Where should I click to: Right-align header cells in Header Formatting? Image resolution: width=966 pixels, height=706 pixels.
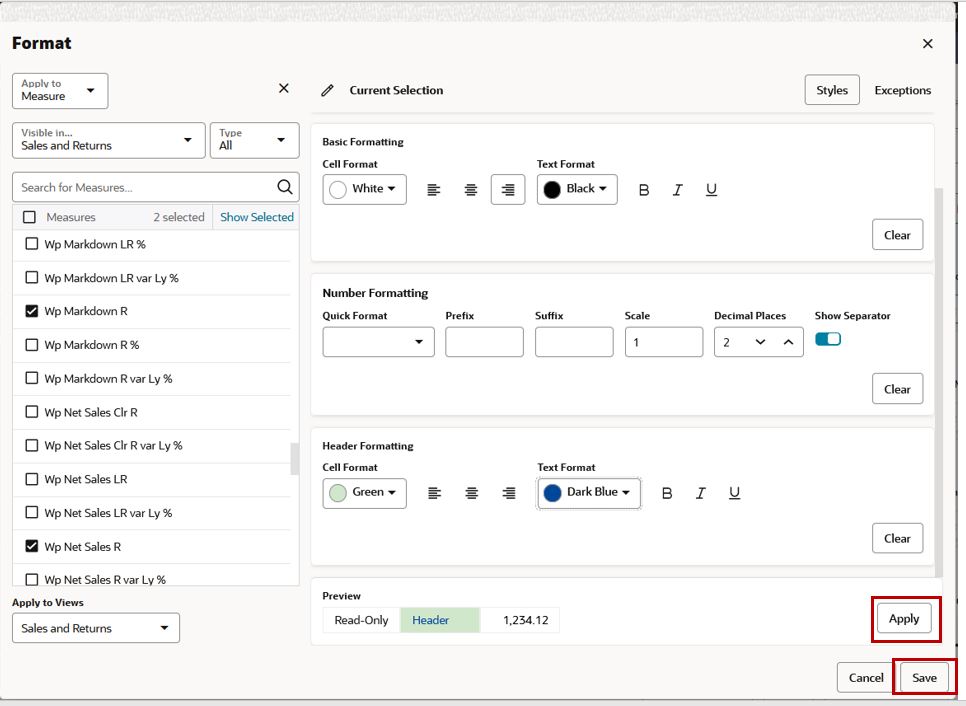(x=509, y=493)
